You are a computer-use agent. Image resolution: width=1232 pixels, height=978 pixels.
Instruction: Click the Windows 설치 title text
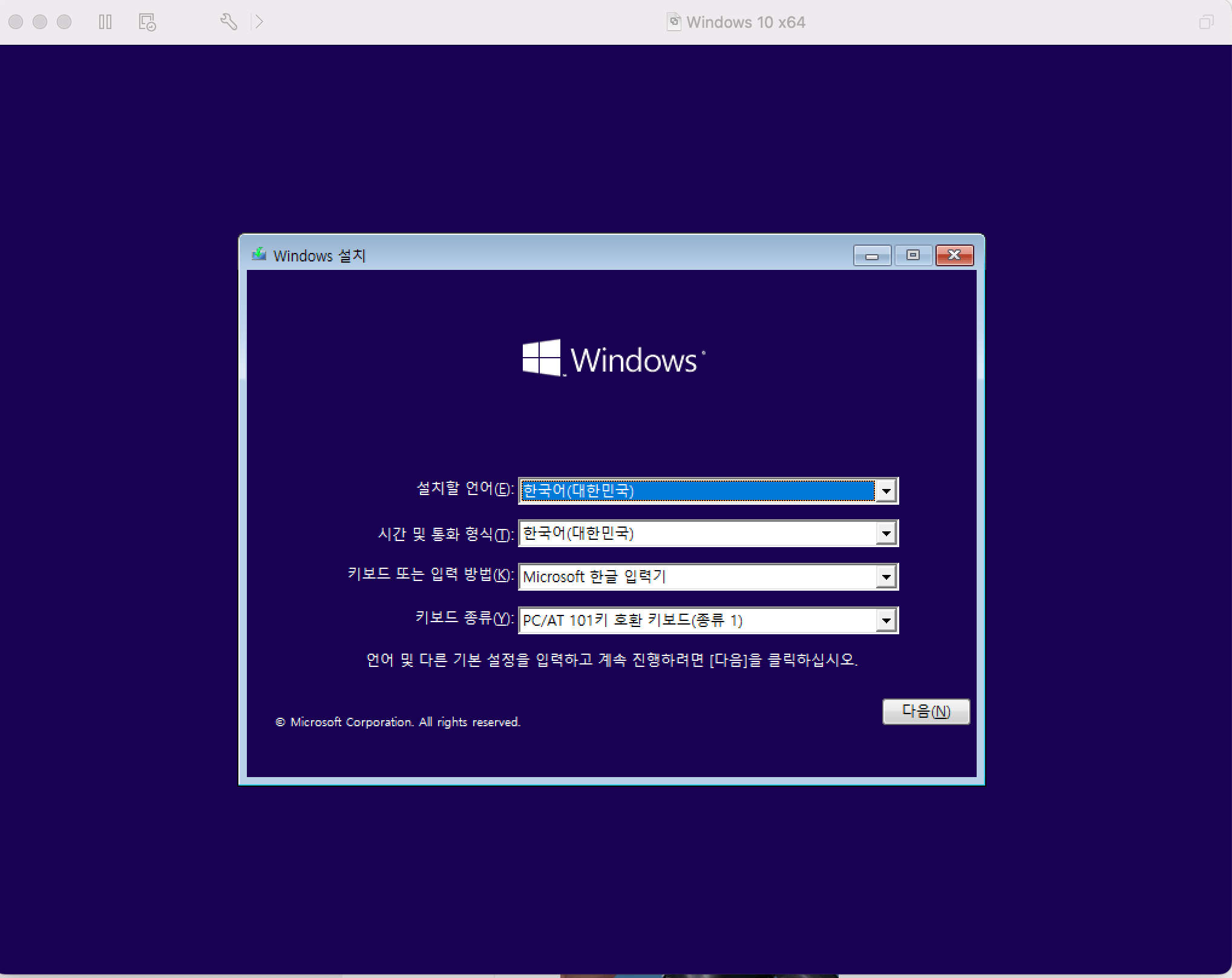pos(319,255)
